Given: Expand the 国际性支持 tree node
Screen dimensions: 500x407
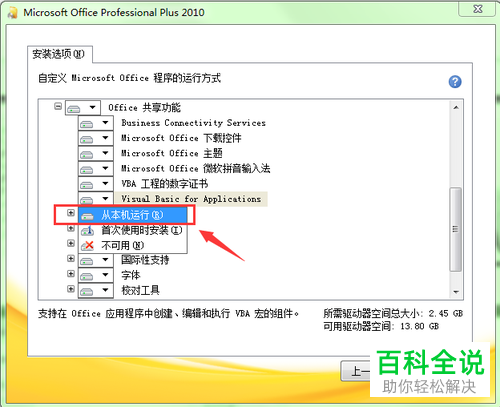Looking at the screenshot, I should 71,258.
